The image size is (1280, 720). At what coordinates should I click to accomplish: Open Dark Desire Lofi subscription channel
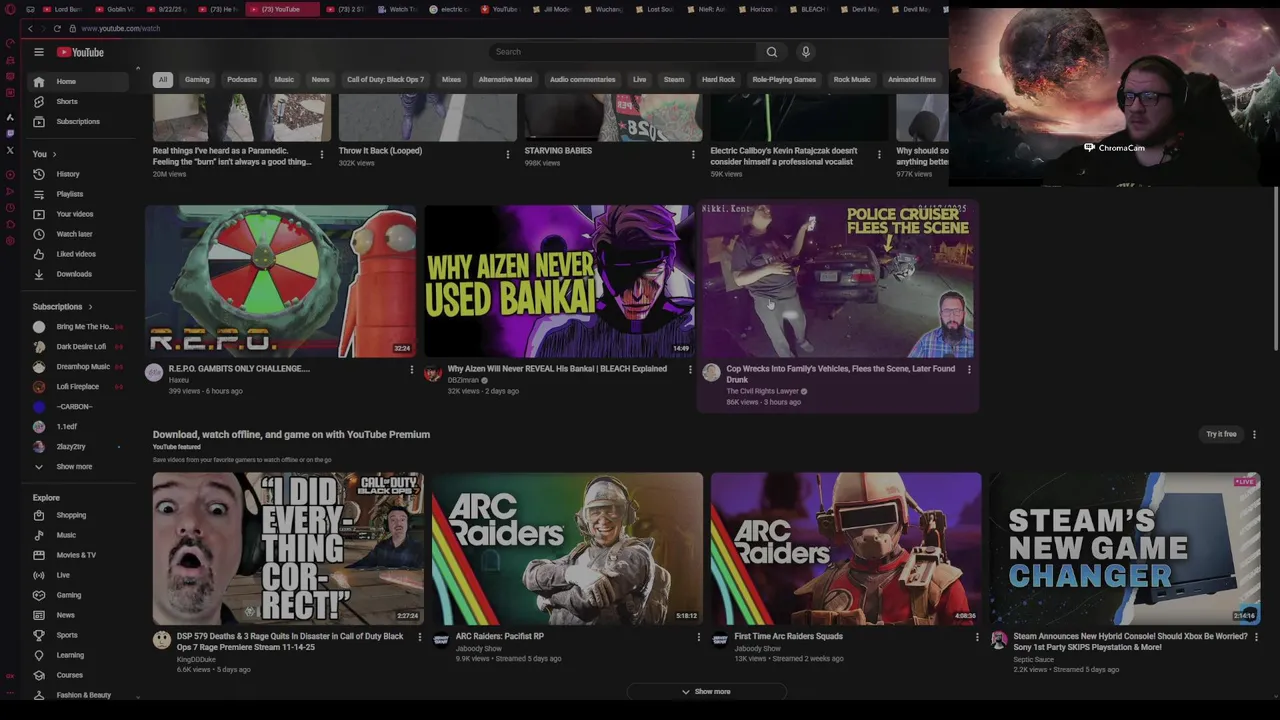pyautogui.click(x=76, y=347)
